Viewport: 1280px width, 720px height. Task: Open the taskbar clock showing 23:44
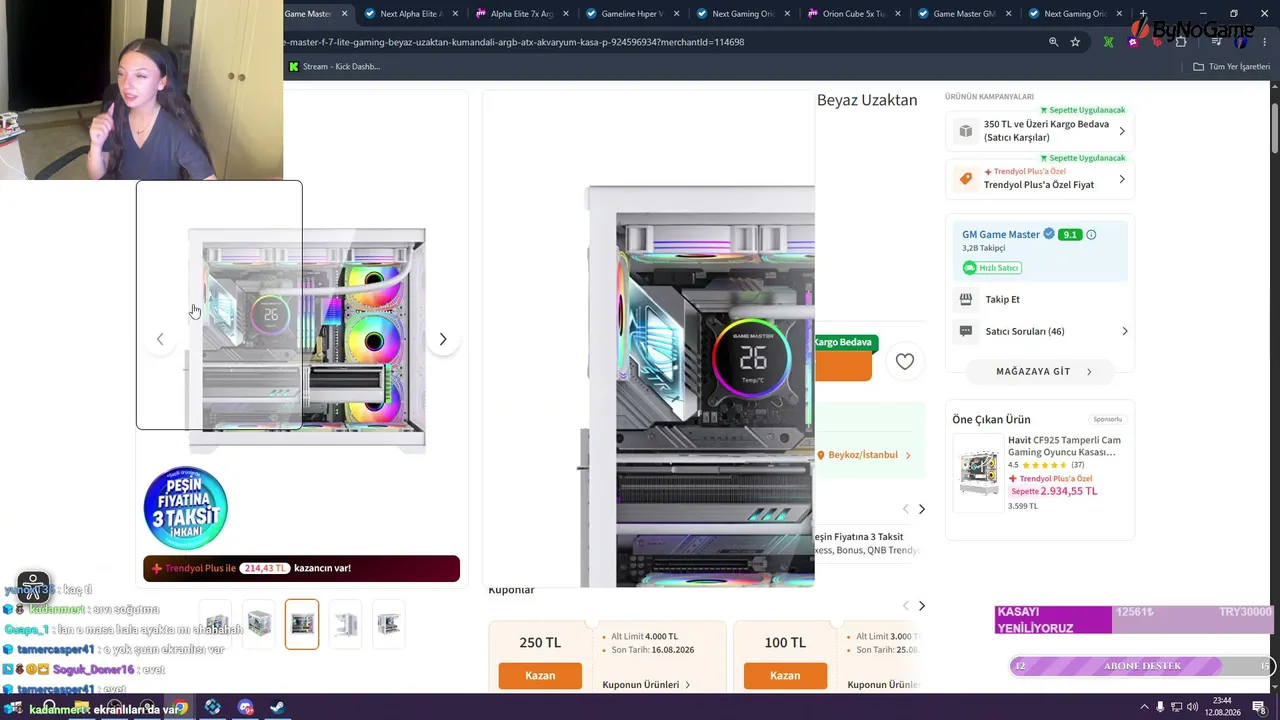1222,707
